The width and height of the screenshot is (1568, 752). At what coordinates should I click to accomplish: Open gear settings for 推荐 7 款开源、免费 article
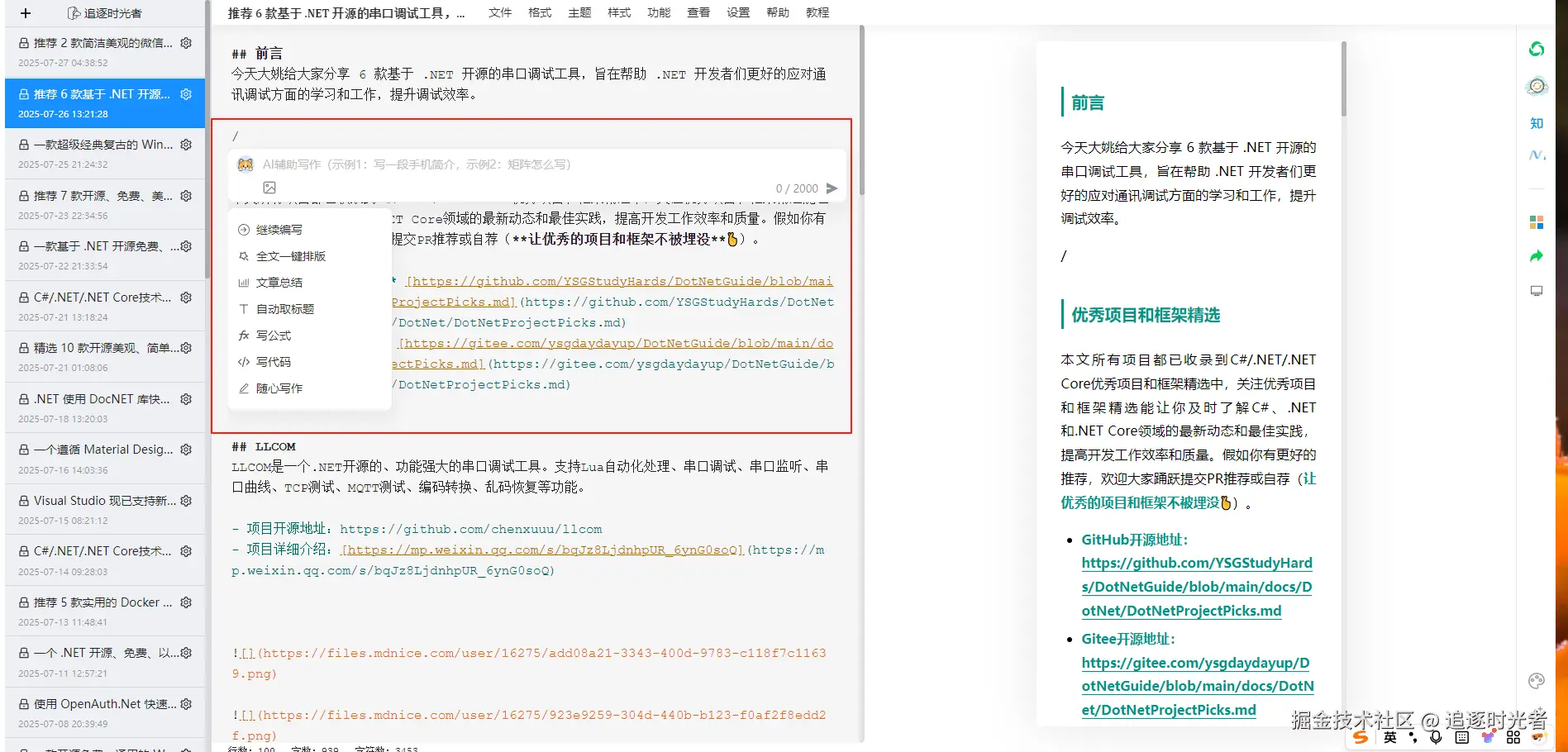[x=186, y=196]
